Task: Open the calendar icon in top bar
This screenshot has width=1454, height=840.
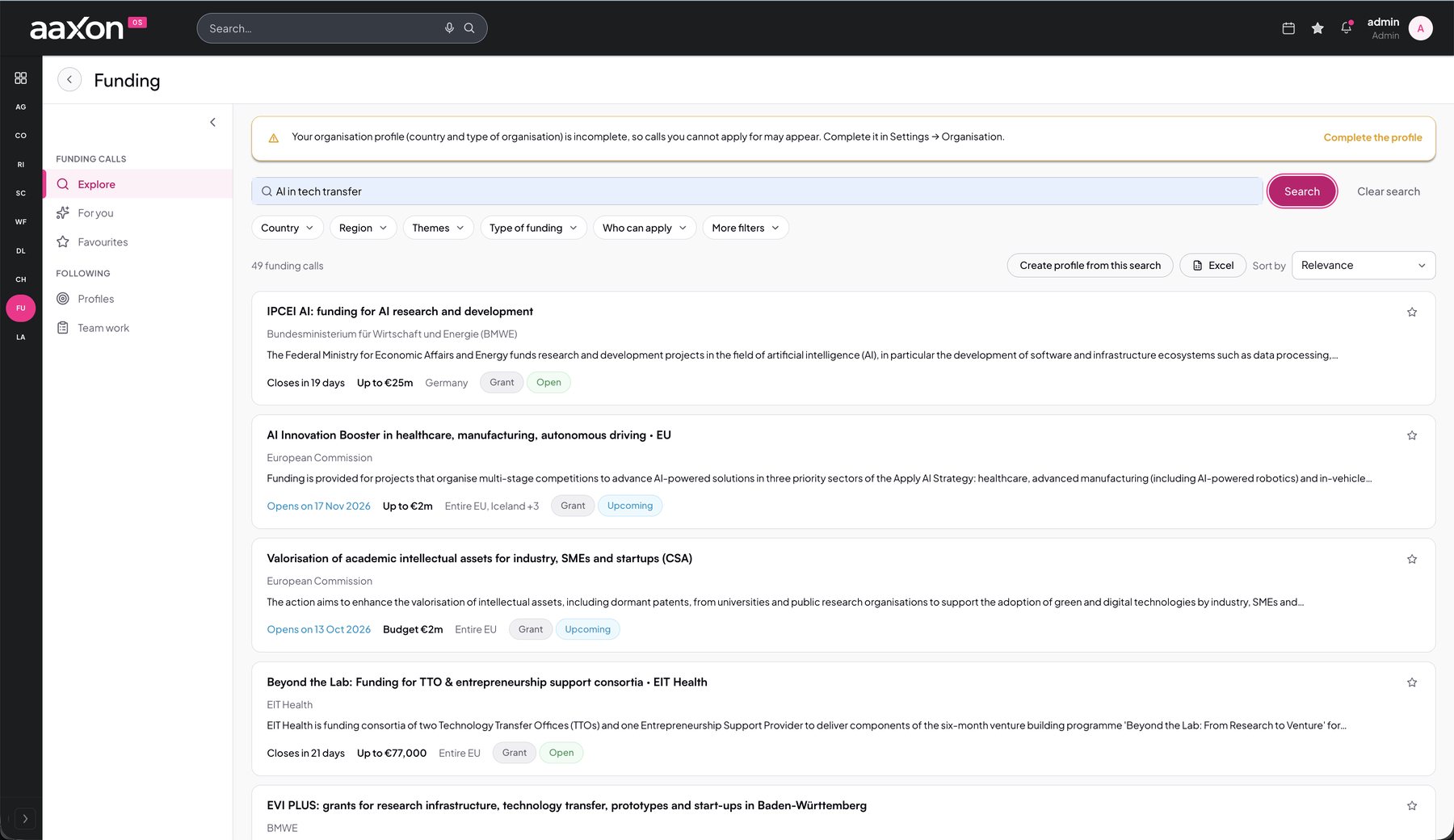Action: [1288, 28]
